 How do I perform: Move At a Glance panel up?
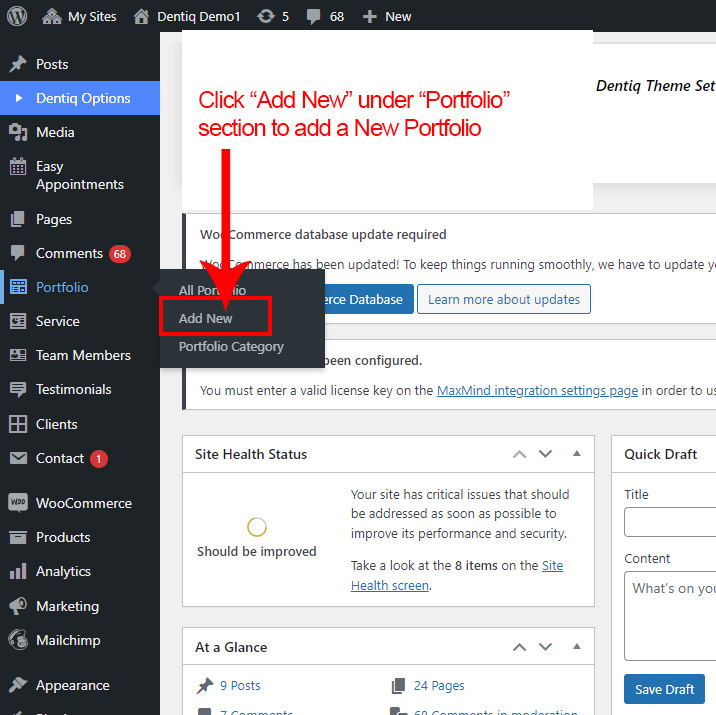[519, 647]
